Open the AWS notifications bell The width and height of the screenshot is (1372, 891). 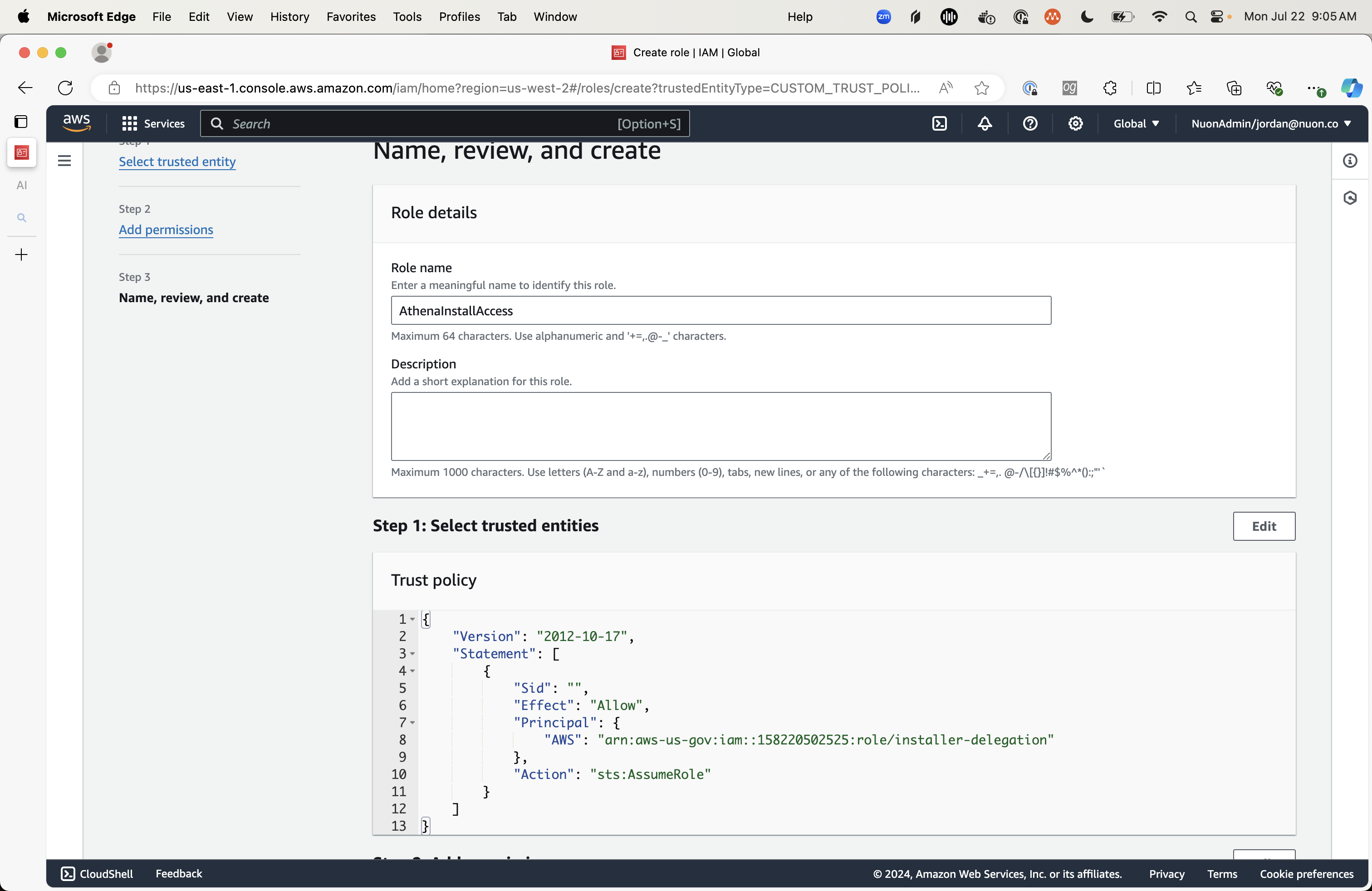[985, 123]
